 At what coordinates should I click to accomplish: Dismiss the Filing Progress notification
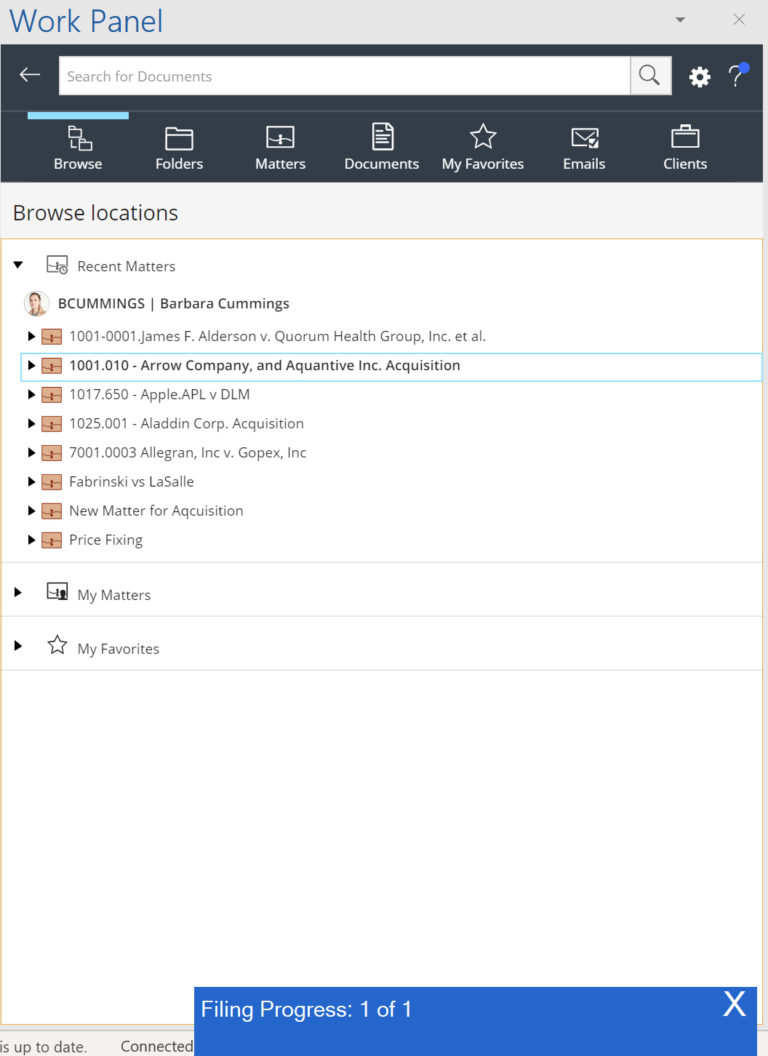point(735,1005)
